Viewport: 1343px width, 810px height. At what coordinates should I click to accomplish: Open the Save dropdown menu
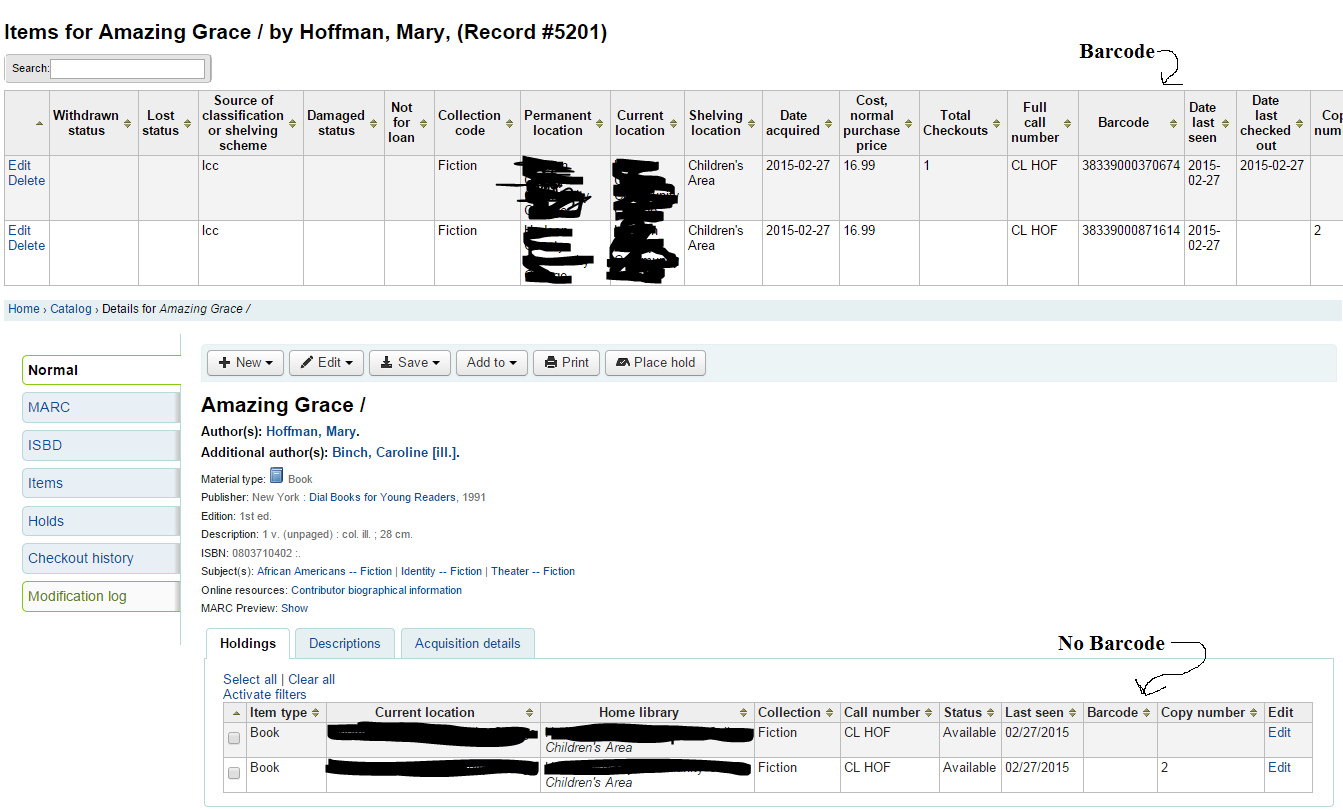pos(410,363)
